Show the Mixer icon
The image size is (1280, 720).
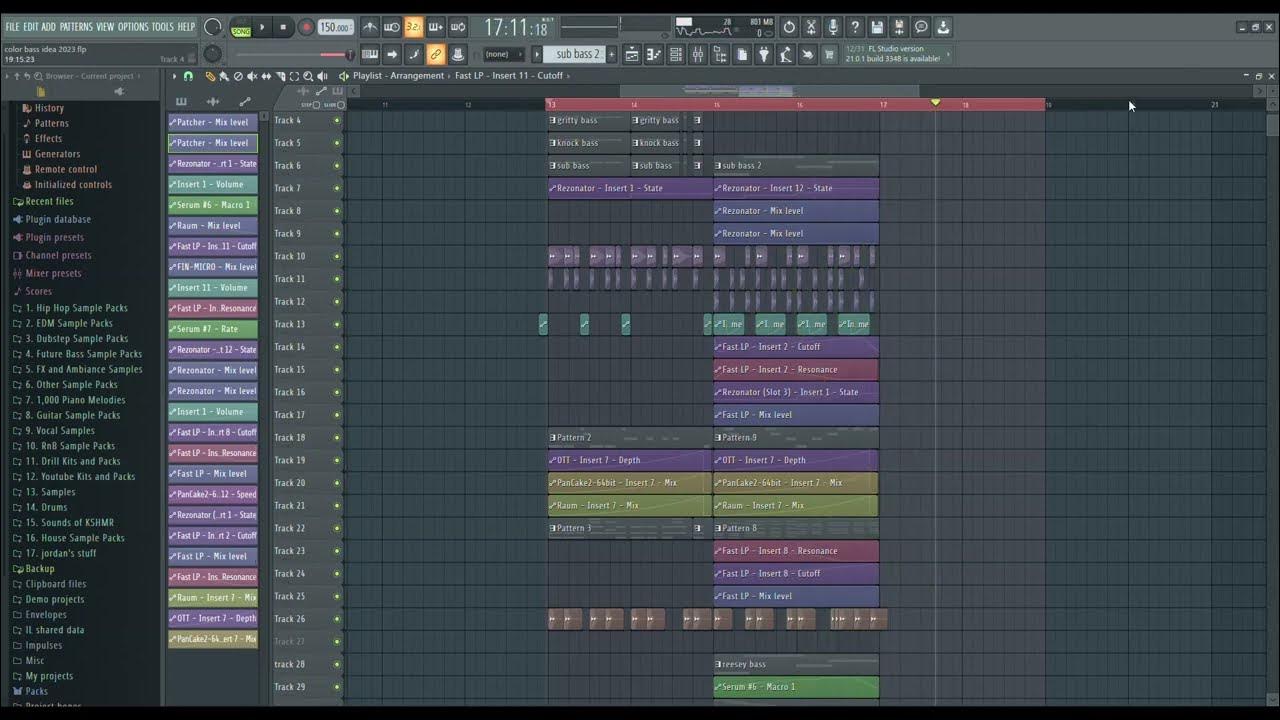point(698,54)
